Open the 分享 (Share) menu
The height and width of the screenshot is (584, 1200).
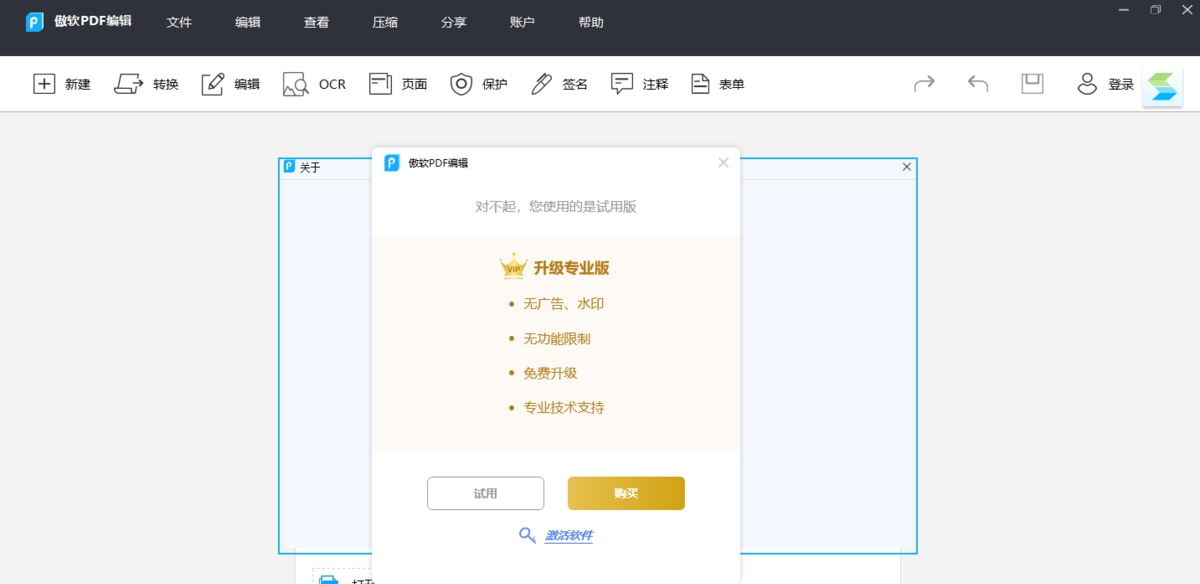[454, 22]
